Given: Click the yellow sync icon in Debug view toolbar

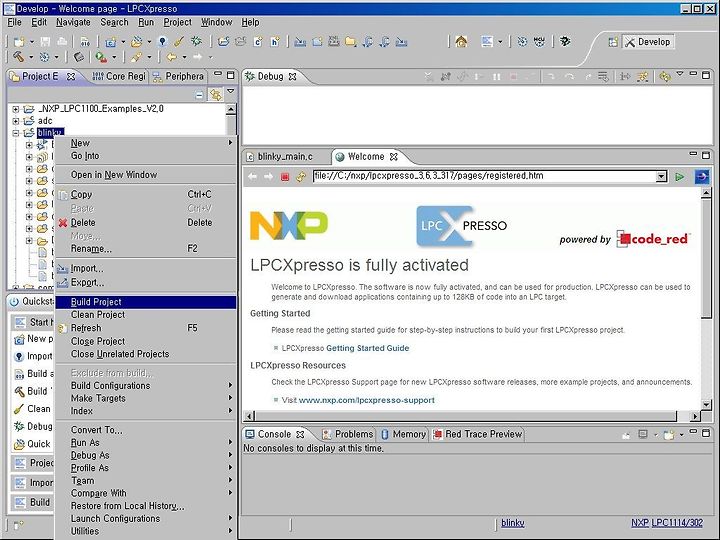Looking at the screenshot, I should pyautogui.click(x=664, y=77).
